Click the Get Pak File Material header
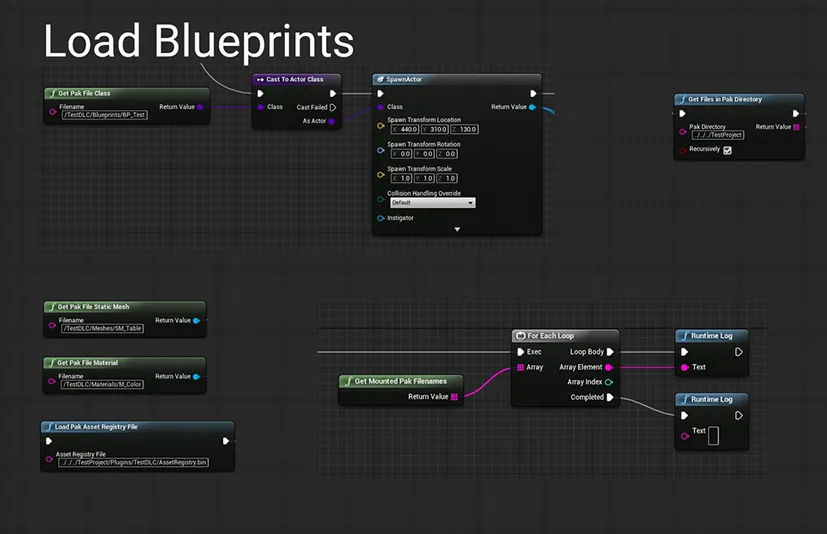 (124, 363)
